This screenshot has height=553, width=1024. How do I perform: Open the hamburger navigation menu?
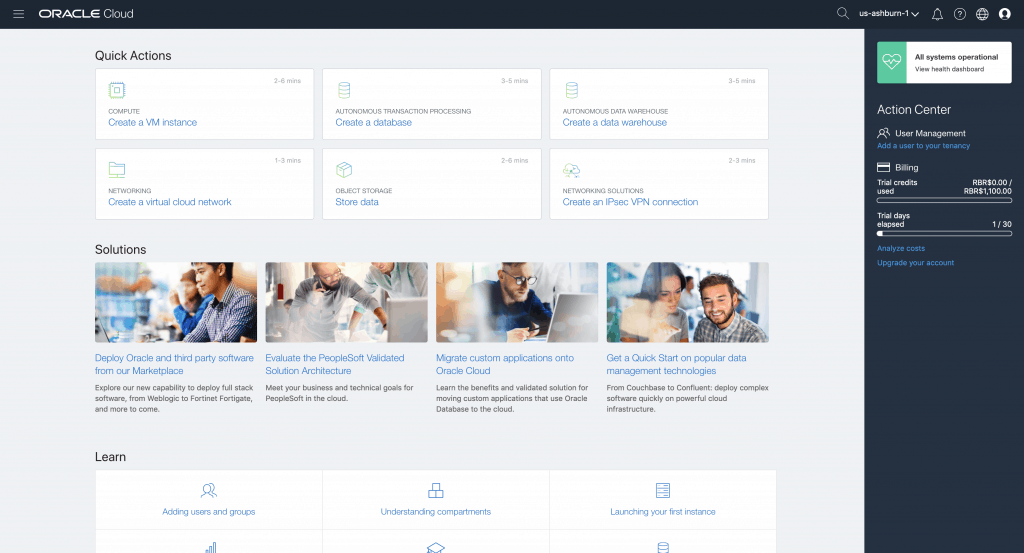18,14
